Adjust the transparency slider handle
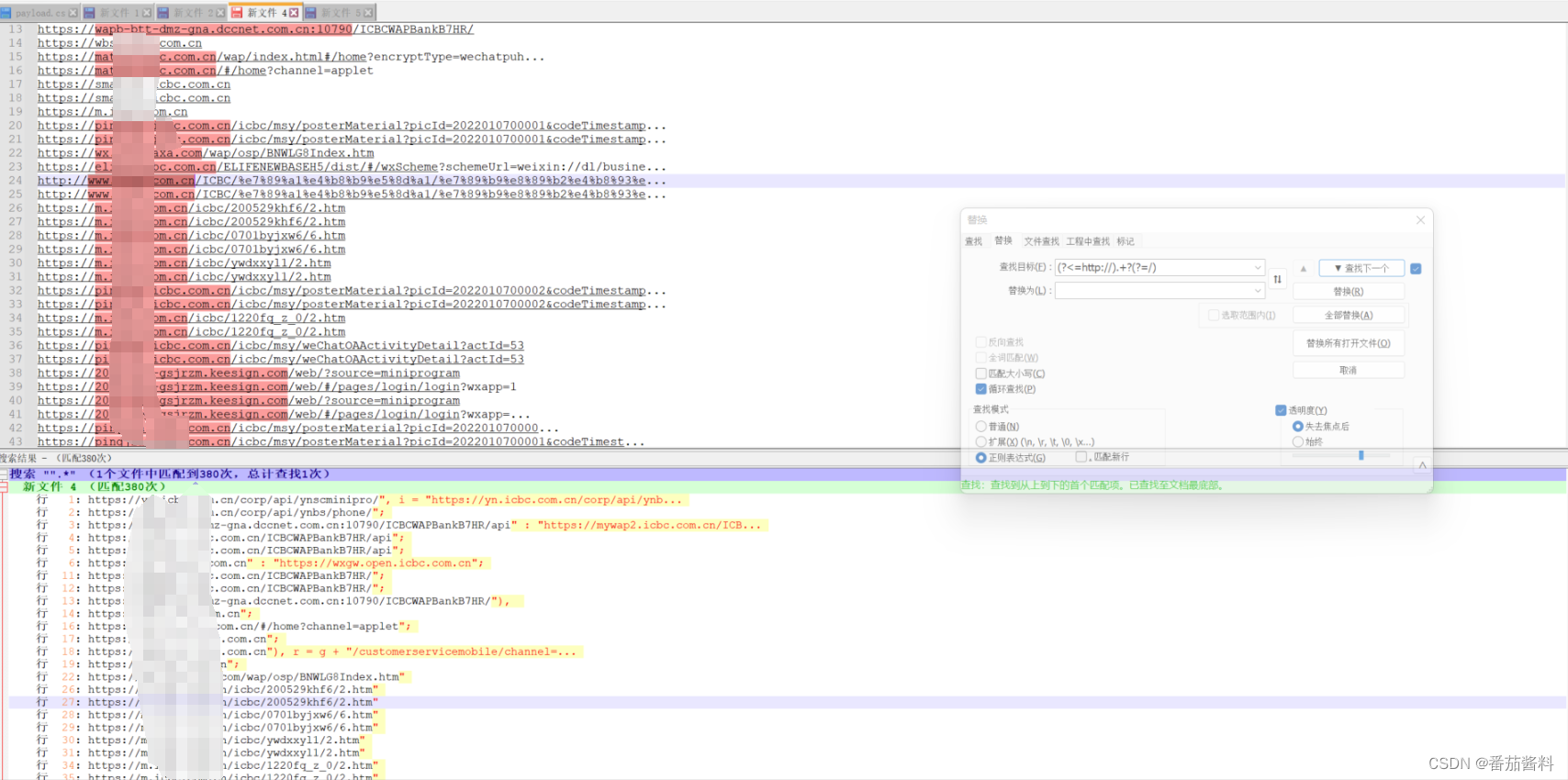The height and width of the screenshot is (780, 1568). [1361, 455]
